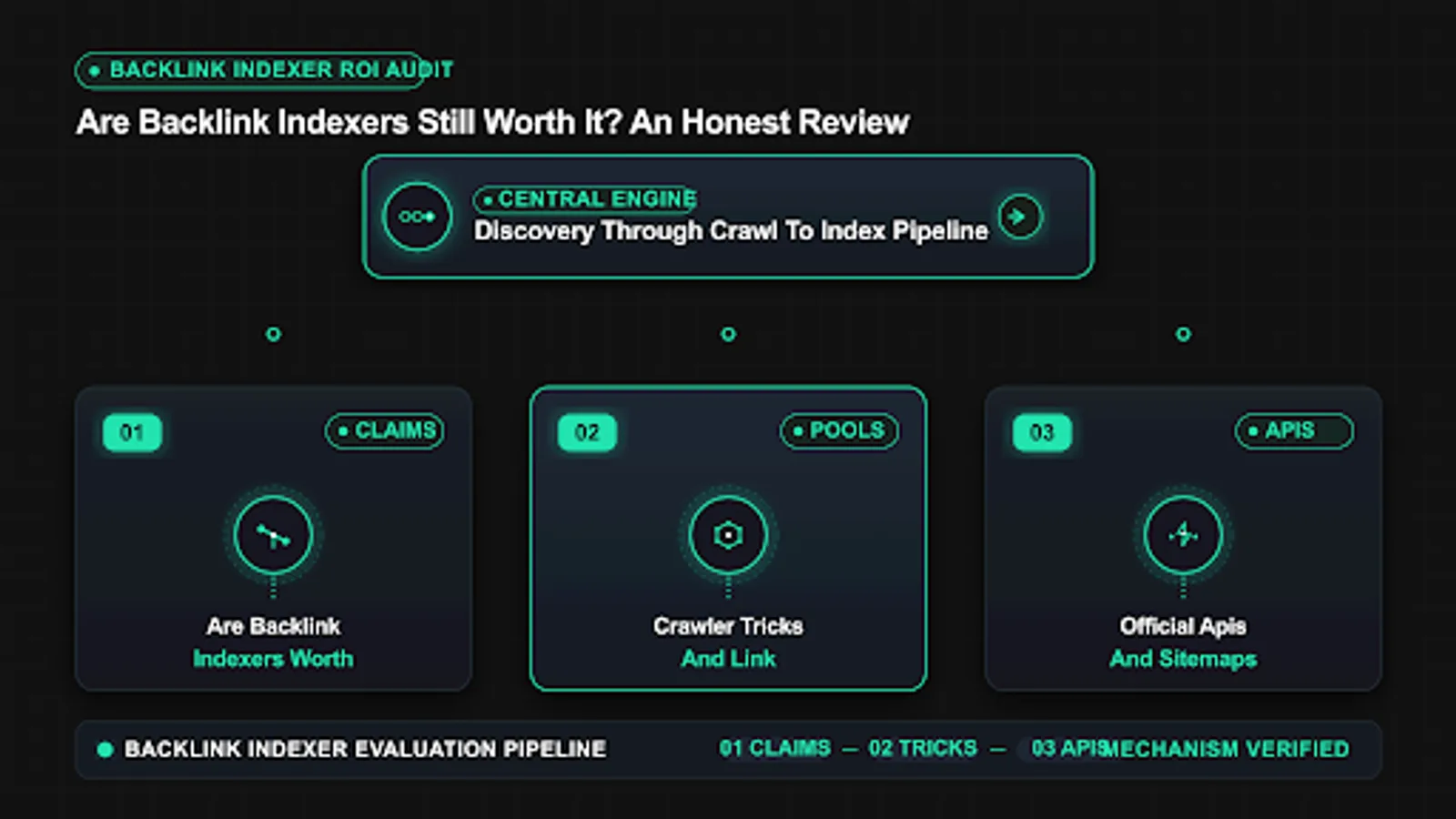Screen dimensions: 1456x819
Task: Click 'And Sitemaps' green subtitle
Action: click(1183, 659)
